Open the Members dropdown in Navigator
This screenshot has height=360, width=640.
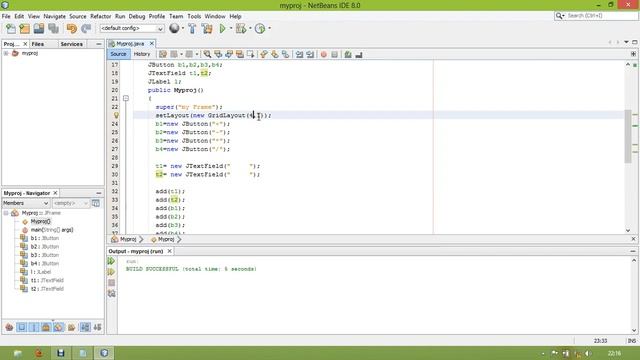point(25,203)
